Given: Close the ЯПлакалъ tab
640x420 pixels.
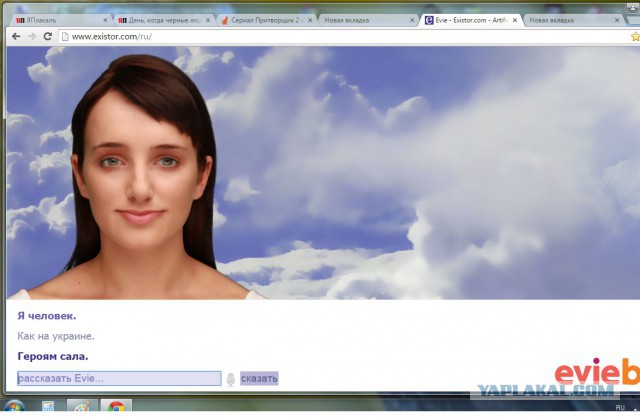Looking at the screenshot, I should click(105, 20).
